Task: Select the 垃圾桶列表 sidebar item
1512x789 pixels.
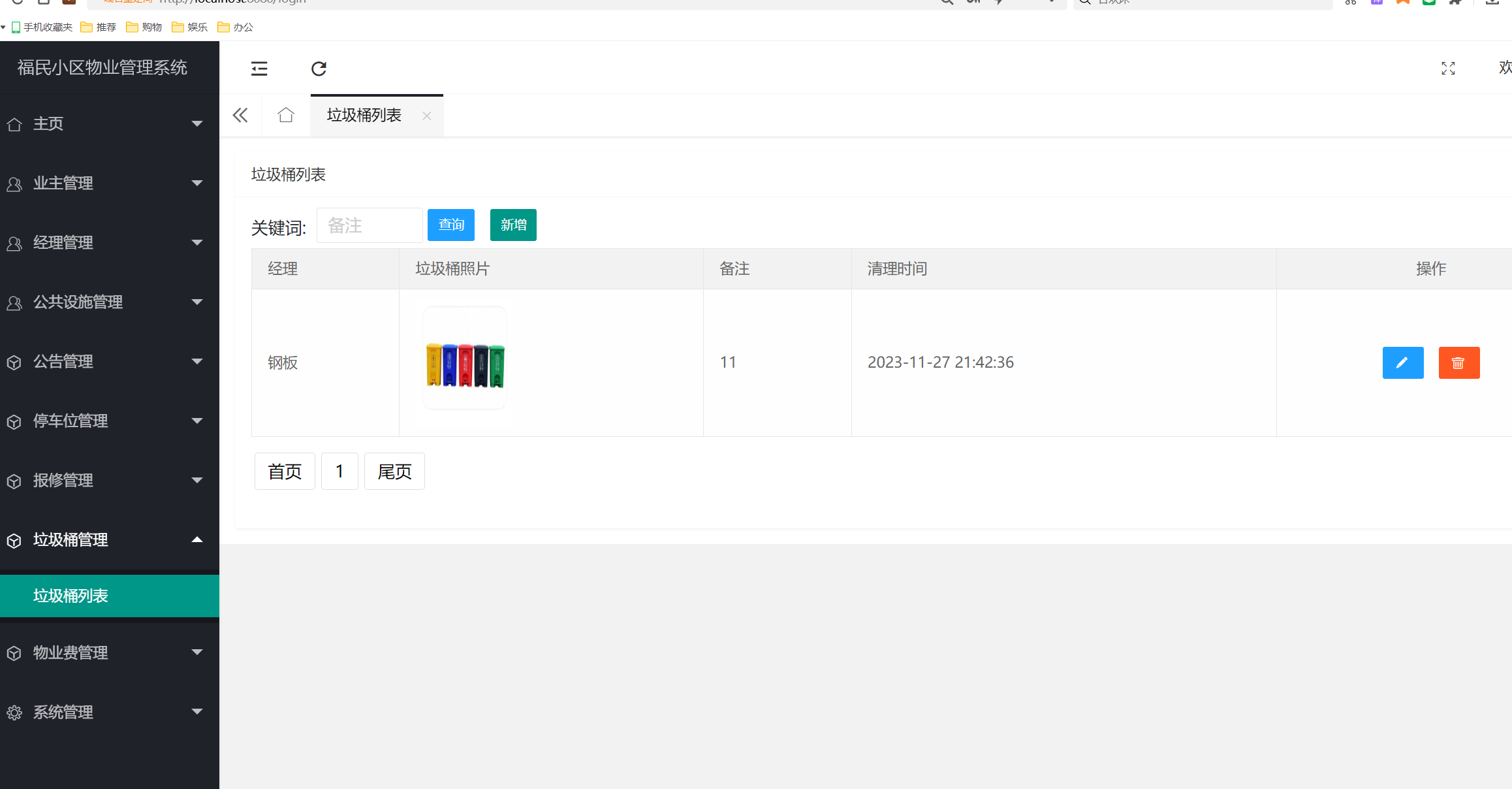Action: coord(71,596)
